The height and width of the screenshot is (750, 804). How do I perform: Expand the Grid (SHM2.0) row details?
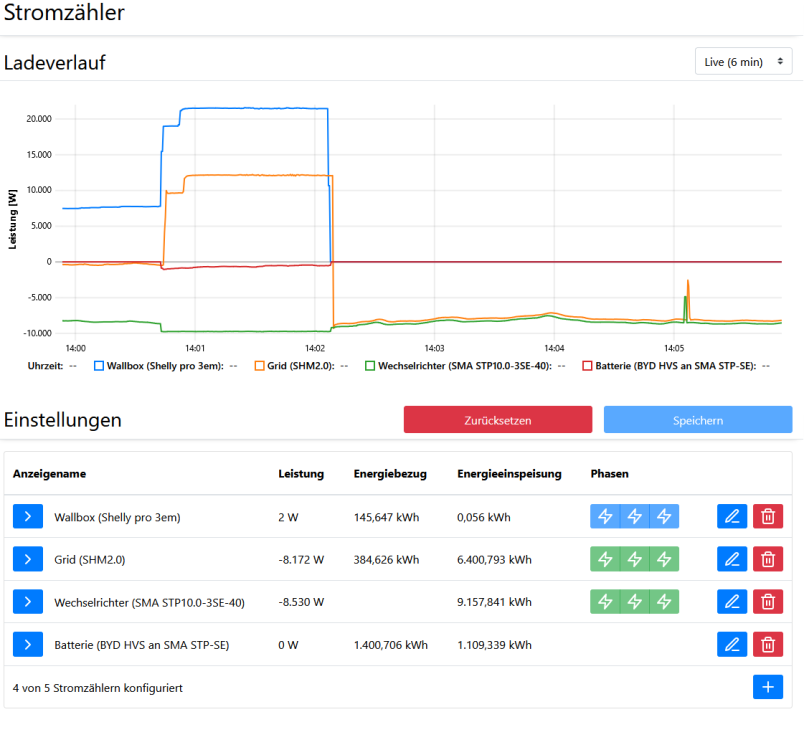coord(28,559)
